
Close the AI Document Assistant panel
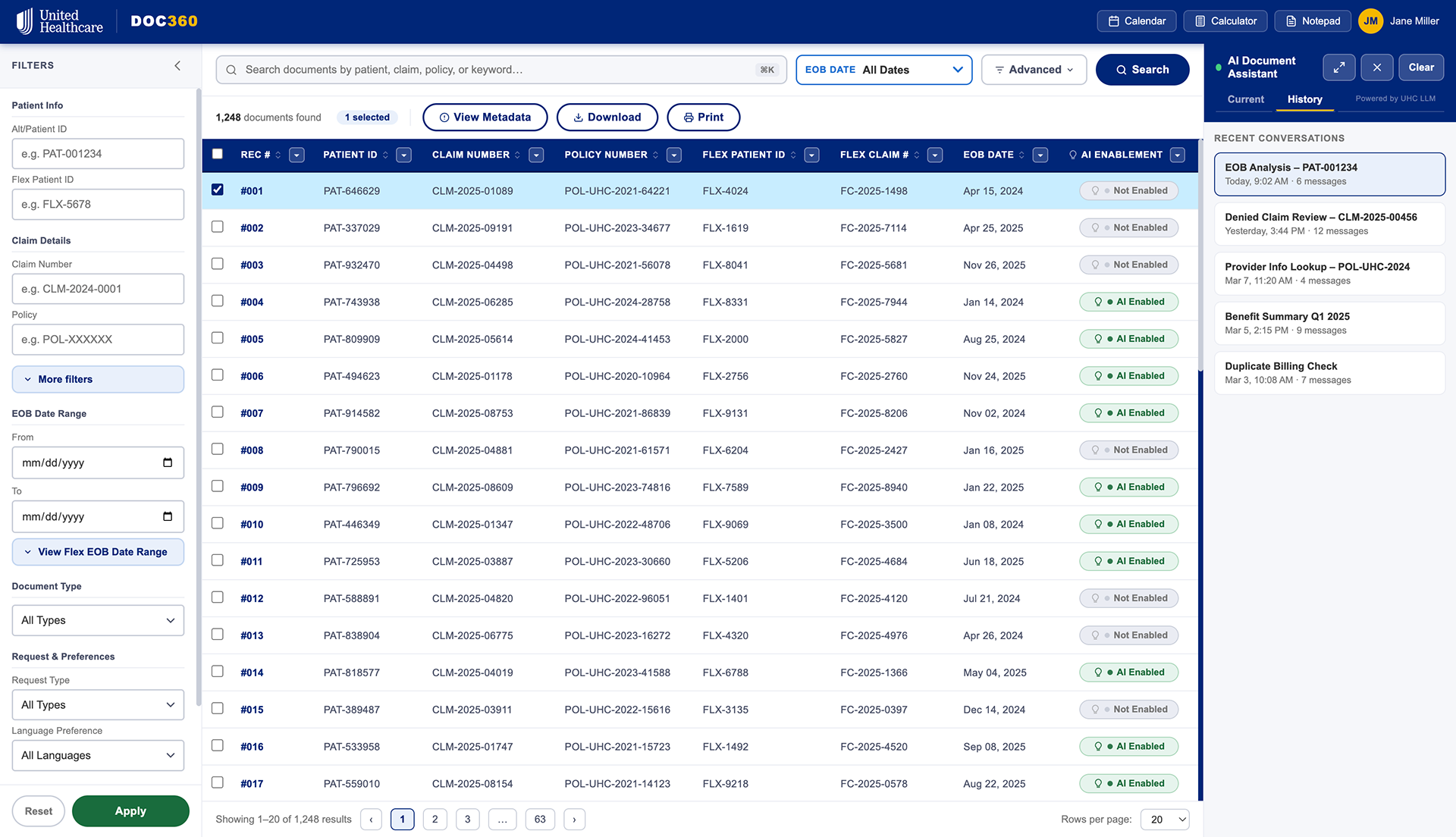click(1376, 67)
